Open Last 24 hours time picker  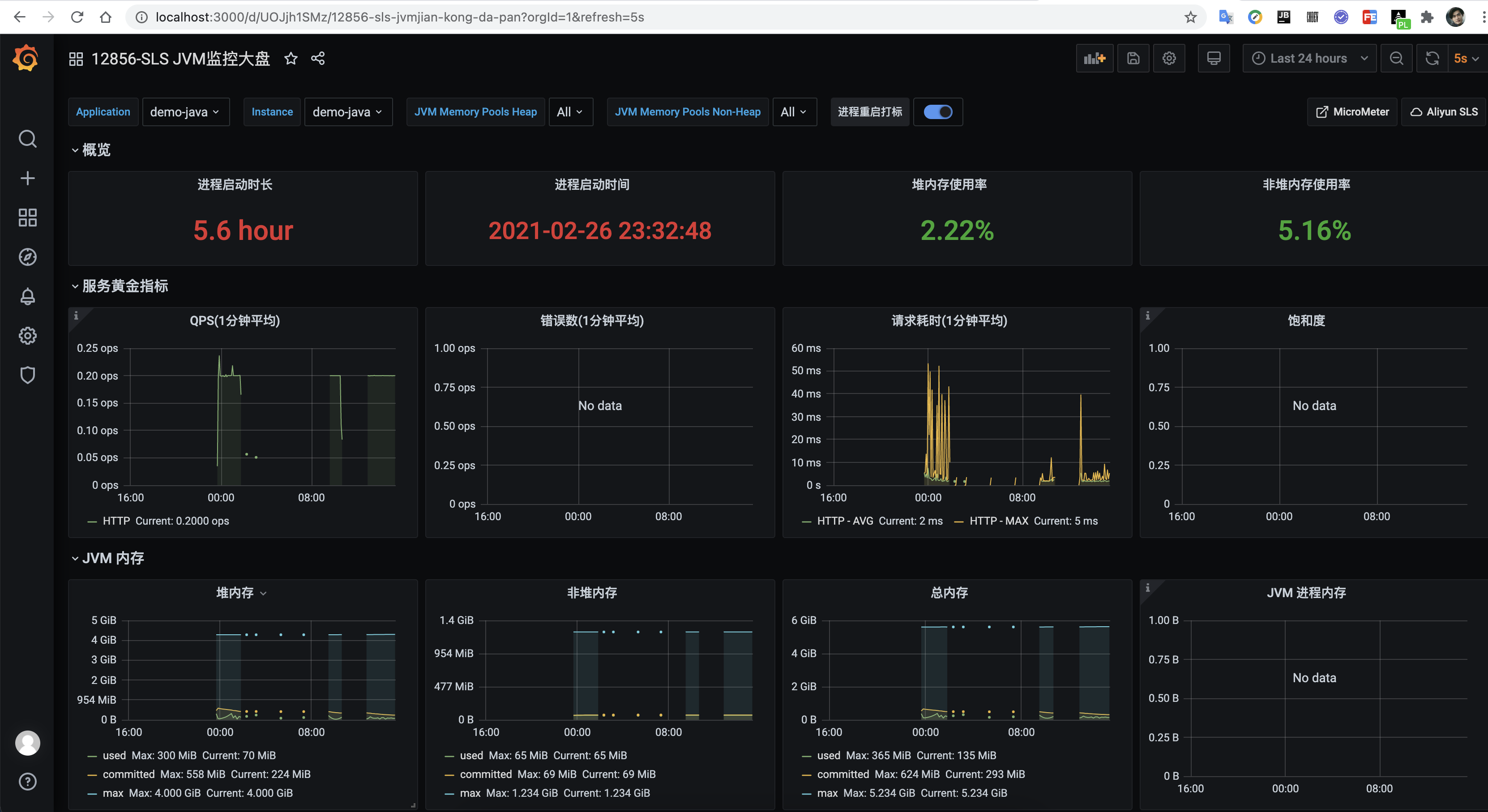pos(1309,58)
